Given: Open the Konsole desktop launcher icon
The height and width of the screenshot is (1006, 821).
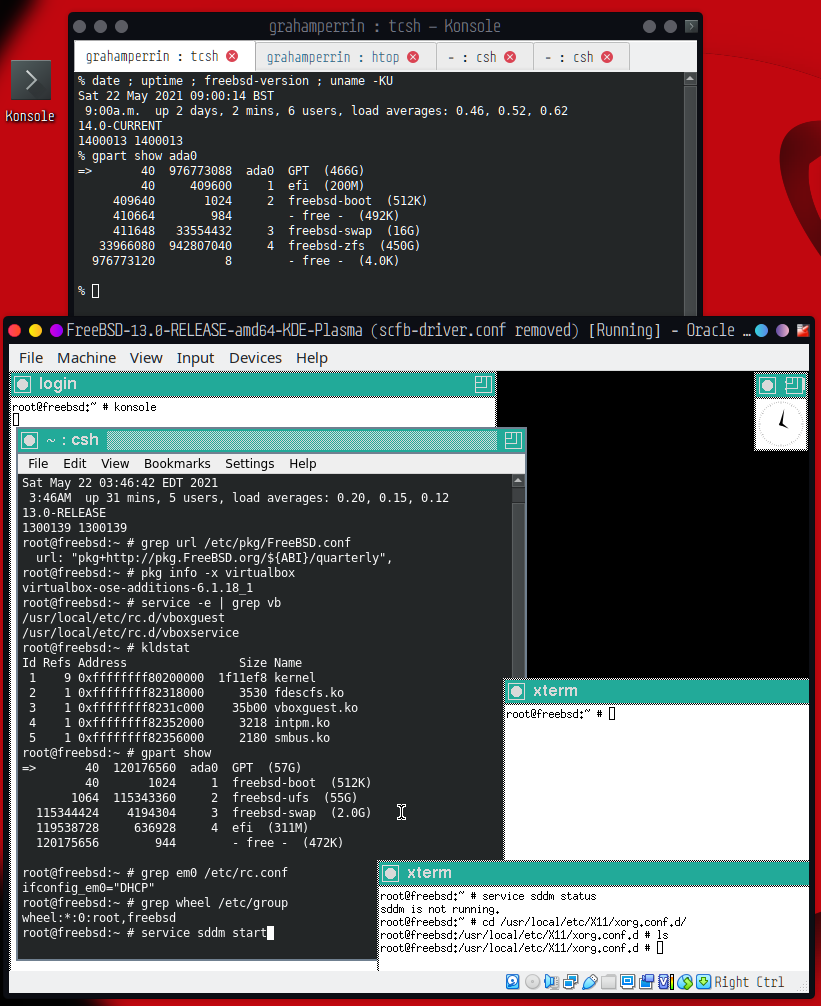Looking at the screenshot, I should [x=30, y=81].
